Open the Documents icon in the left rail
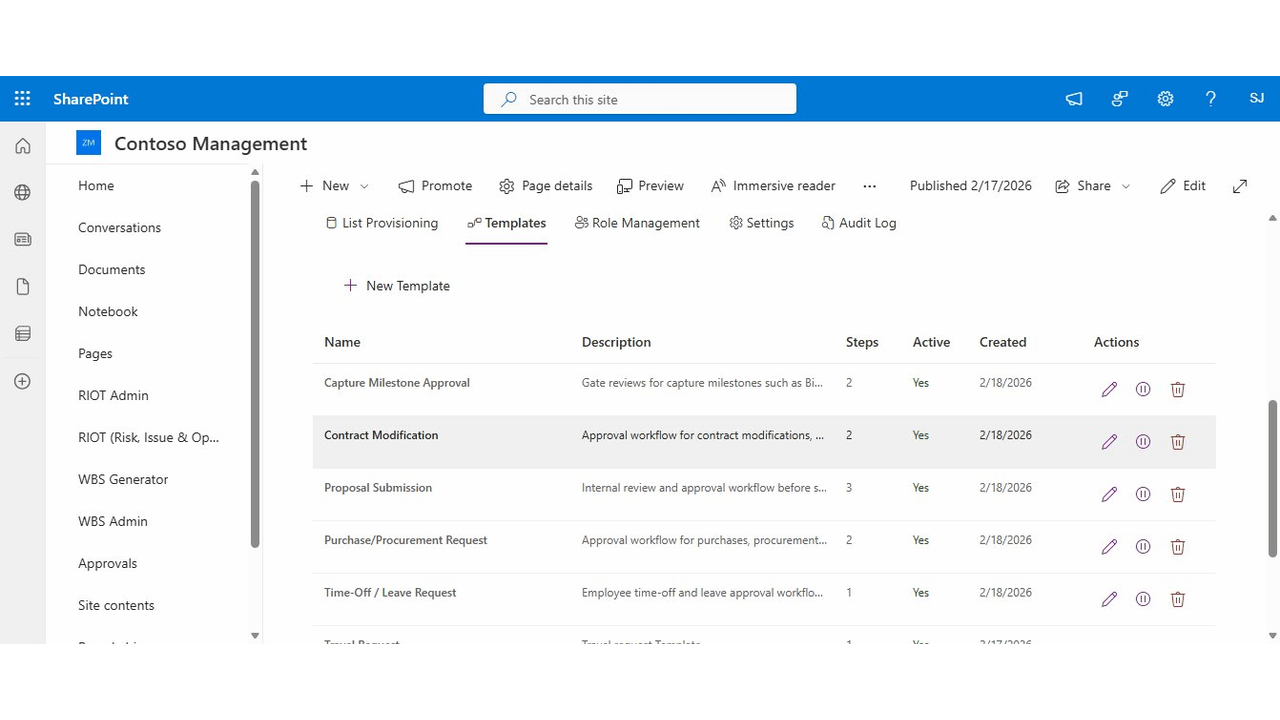The image size is (1280, 720). pos(22,286)
